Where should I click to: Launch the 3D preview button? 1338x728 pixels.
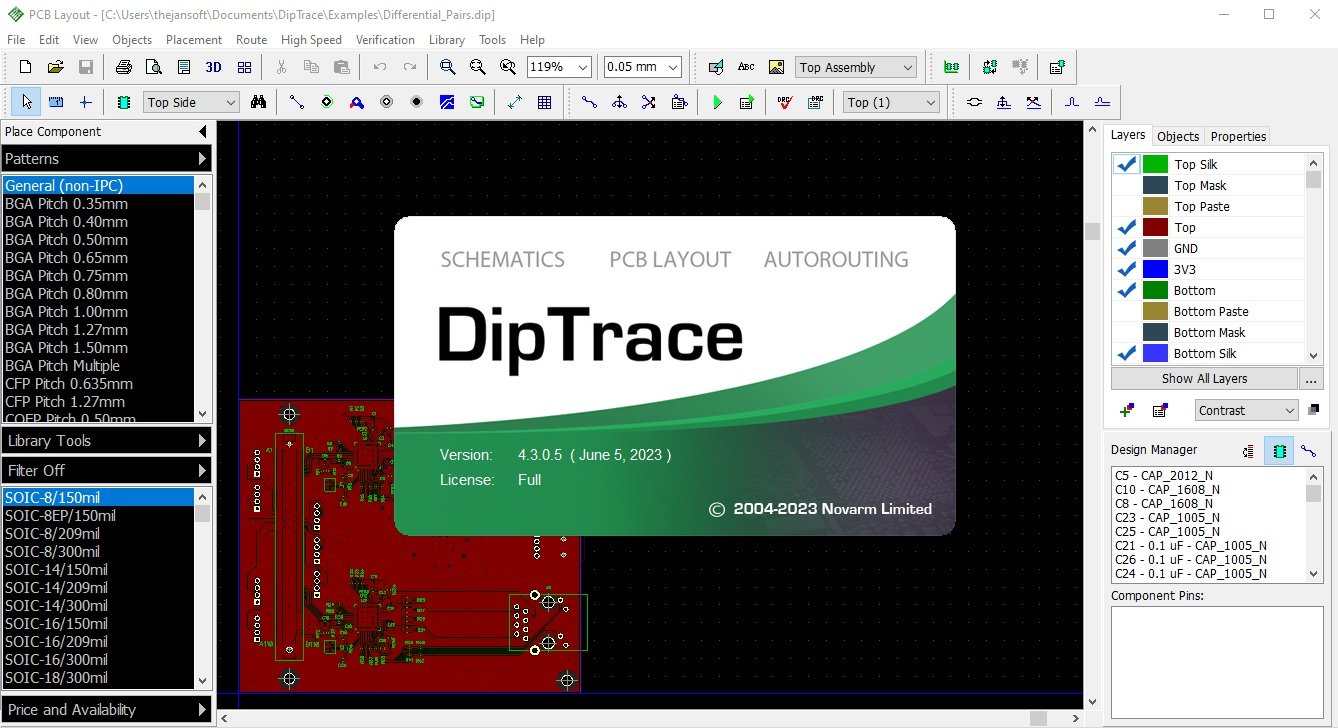pyautogui.click(x=214, y=67)
